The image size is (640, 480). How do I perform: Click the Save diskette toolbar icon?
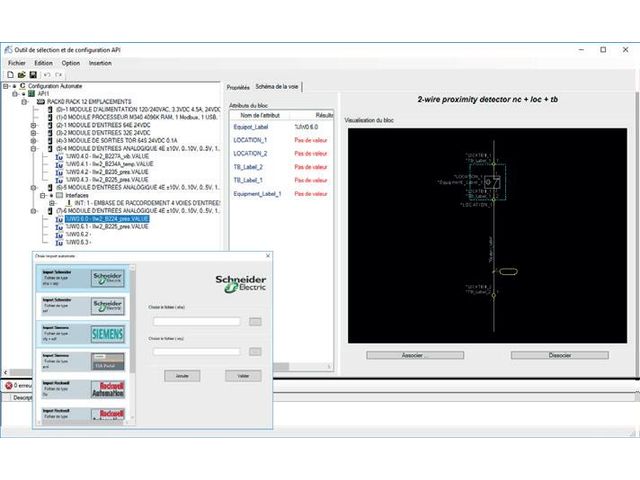pos(32,75)
